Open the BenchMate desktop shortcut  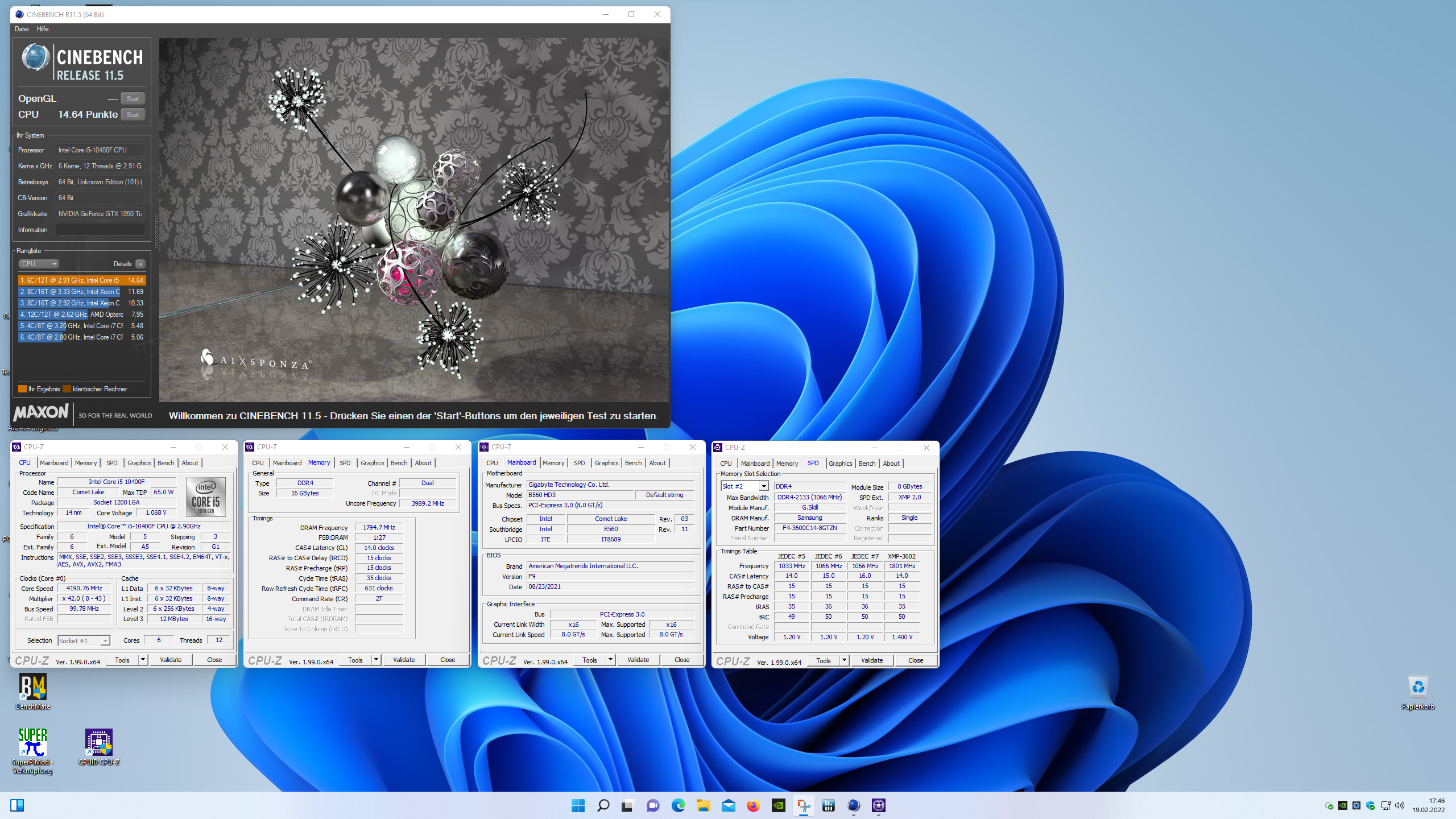33,692
